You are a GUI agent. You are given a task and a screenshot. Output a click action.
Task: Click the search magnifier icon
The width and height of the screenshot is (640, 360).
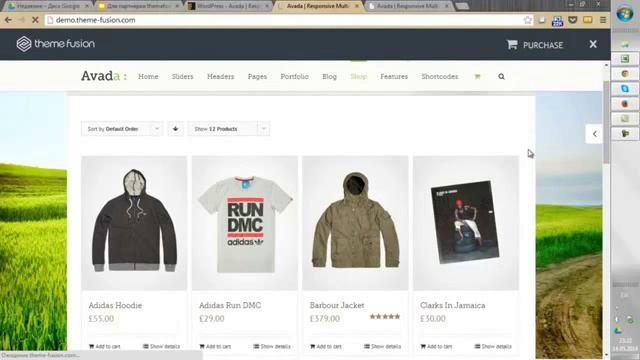tap(501, 76)
